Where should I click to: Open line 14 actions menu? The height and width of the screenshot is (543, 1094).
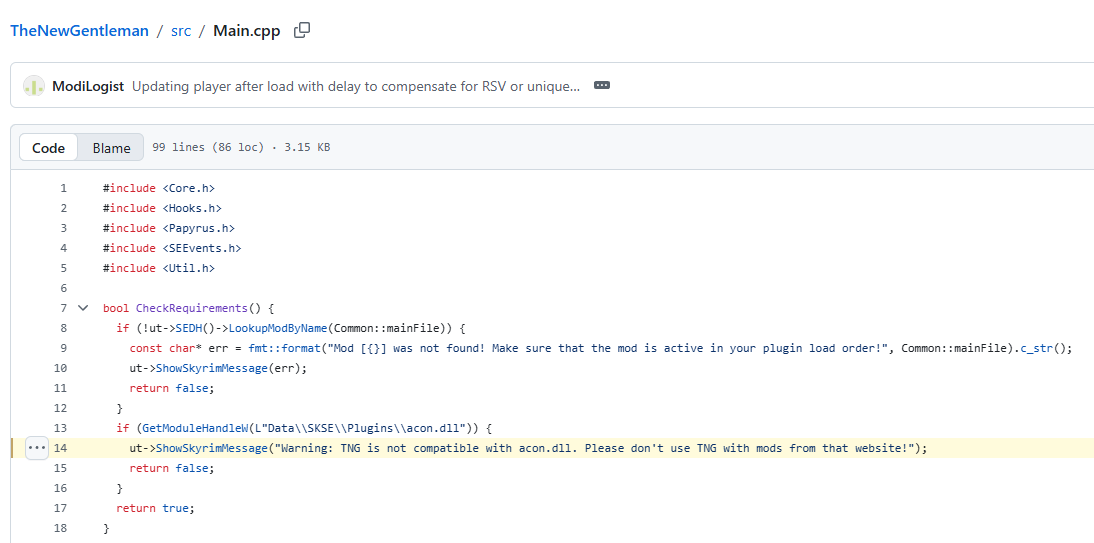pos(36,448)
